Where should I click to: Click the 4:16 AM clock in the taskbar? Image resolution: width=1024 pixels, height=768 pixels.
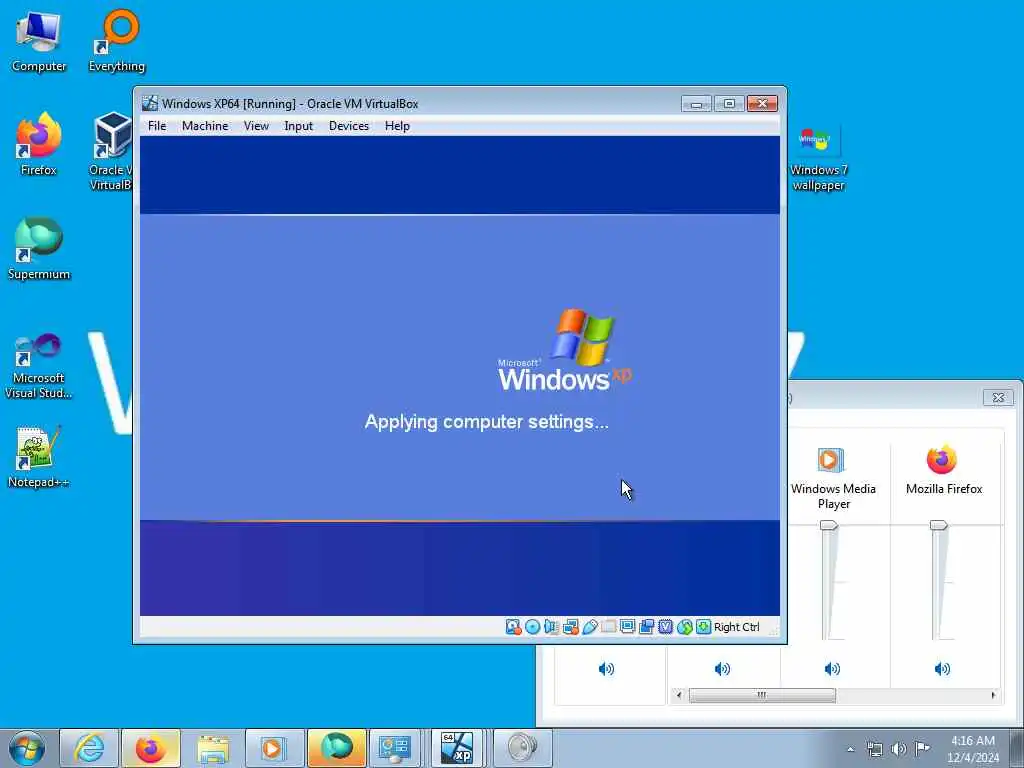click(973, 748)
